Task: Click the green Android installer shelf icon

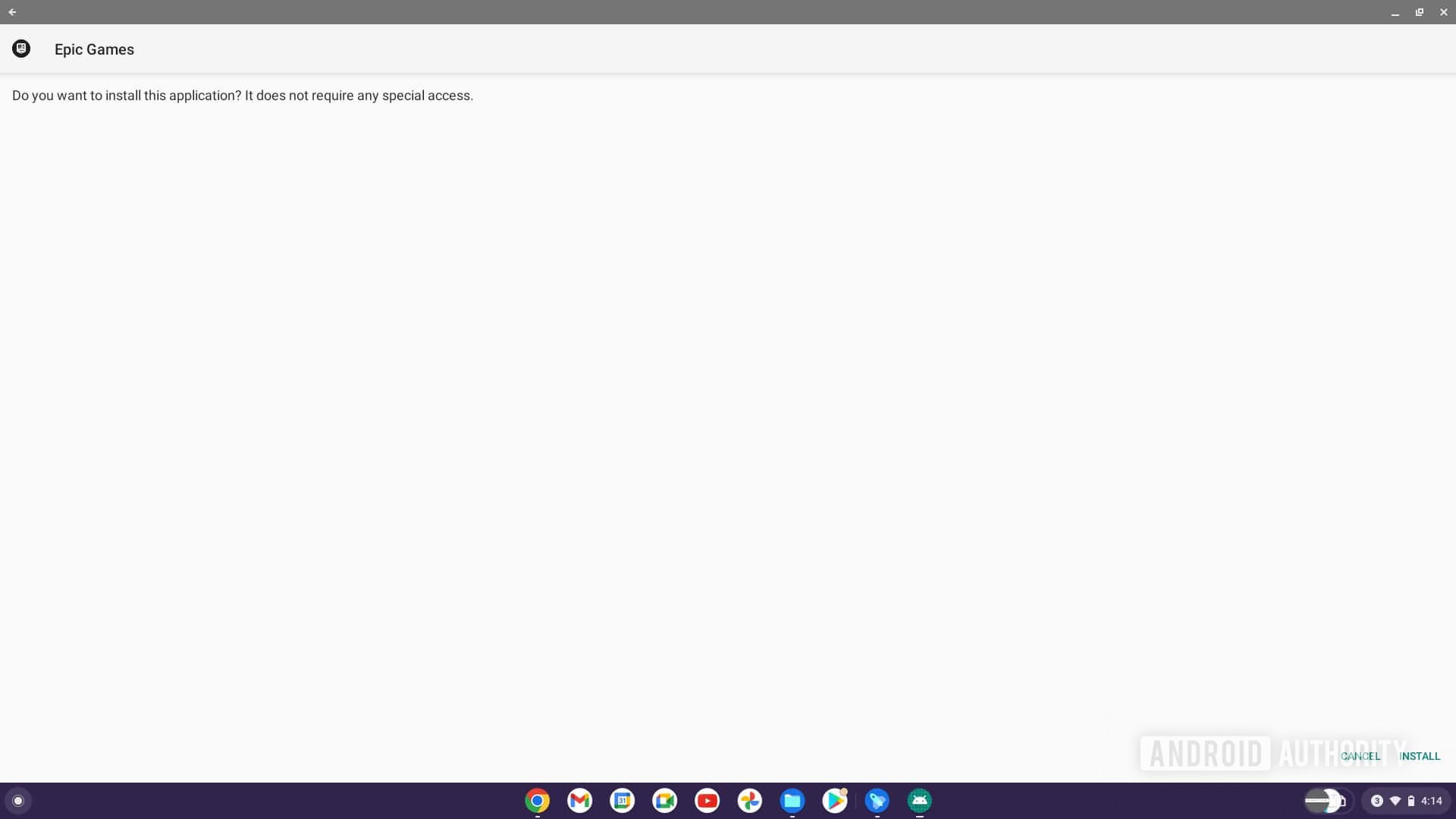Action: pyautogui.click(x=919, y=801)
